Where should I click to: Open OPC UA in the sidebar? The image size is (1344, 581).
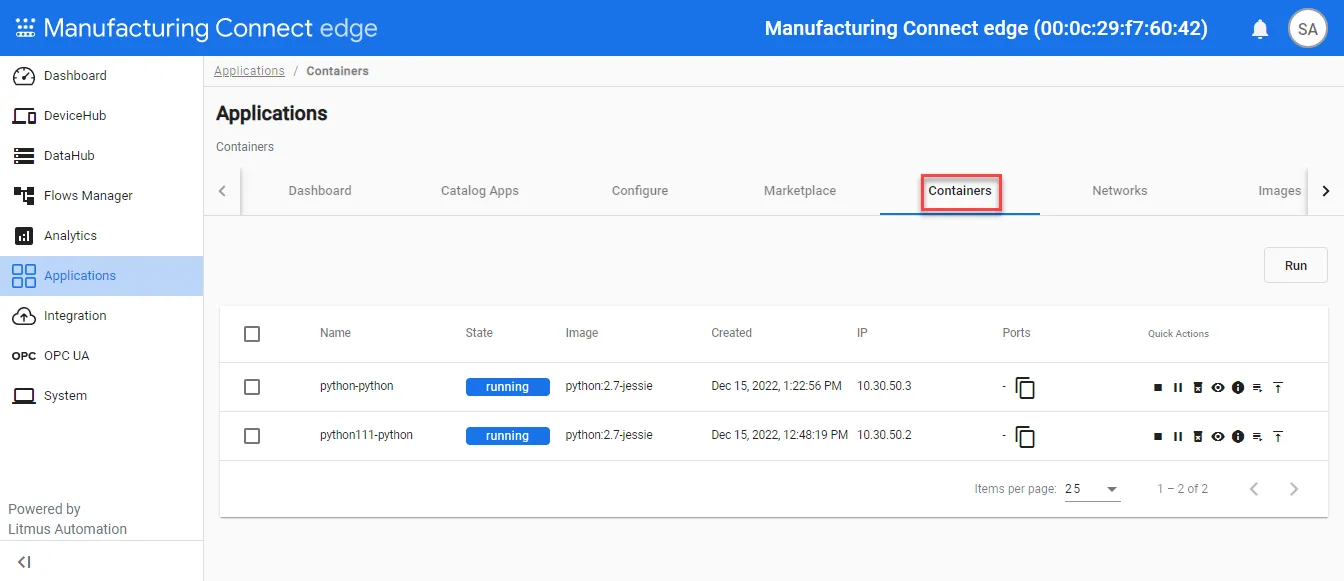[x=101, y=356]
